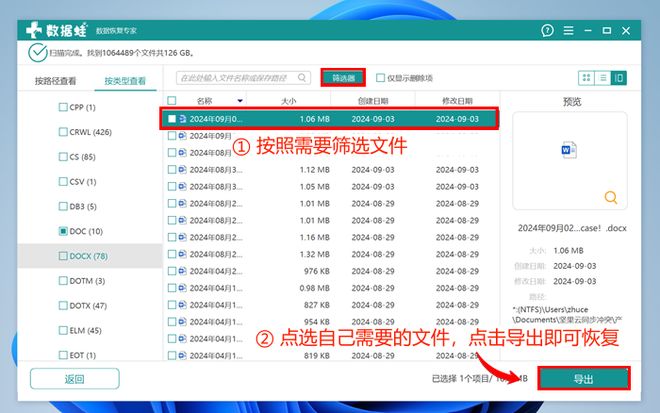Open the help question-mark icon
Image resolution: width=660 pixels, height=413 pixels.
(547, 30)
